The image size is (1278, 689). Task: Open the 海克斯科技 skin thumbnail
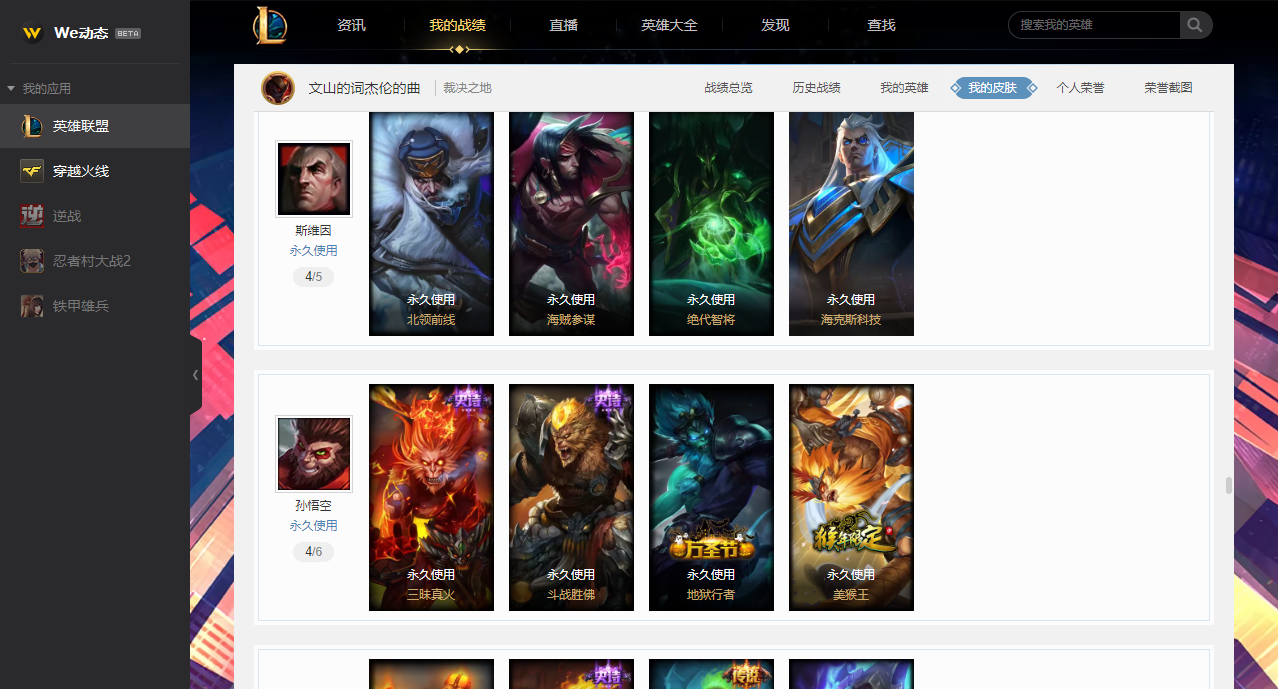851,224
